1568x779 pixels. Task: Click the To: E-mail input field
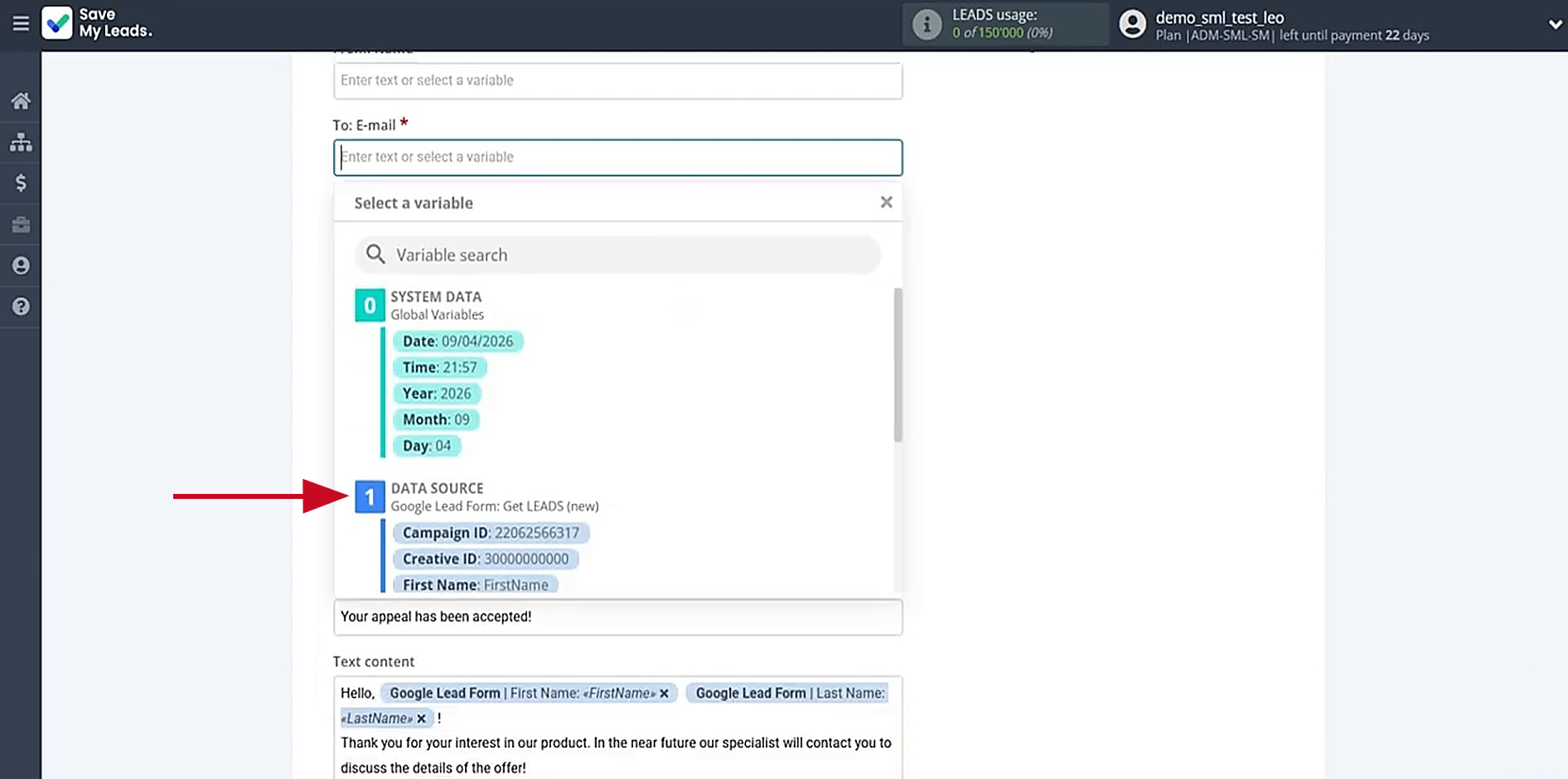click(617, 157)
